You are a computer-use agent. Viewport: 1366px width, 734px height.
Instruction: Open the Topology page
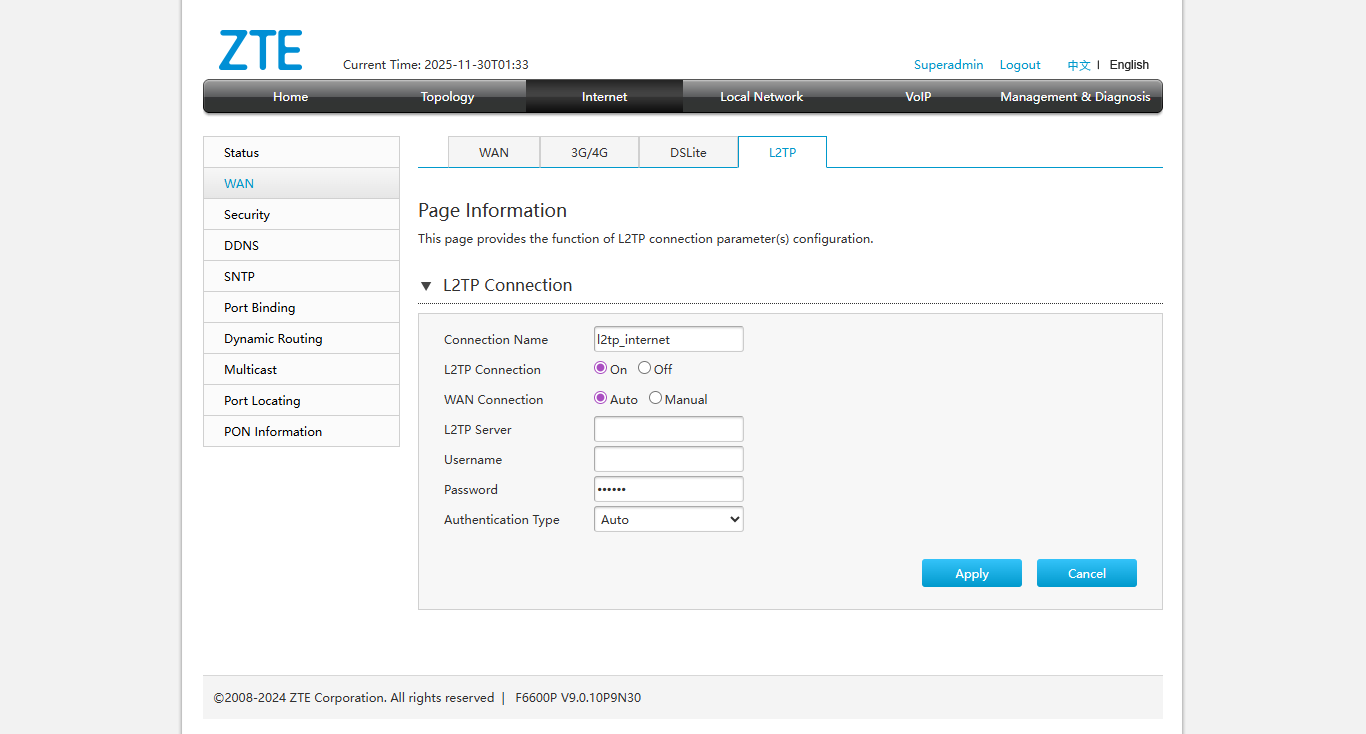(x=447, y=97)
